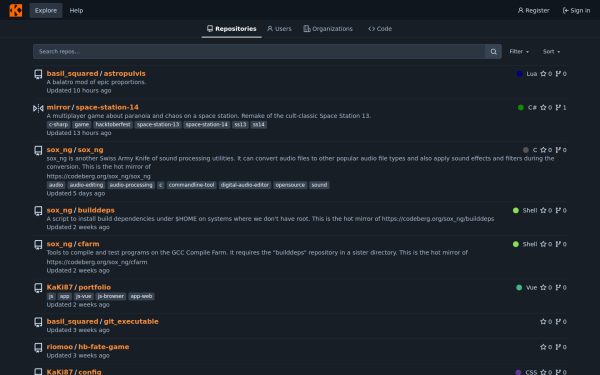Click the opensource topic tag
This screenshot has width=600, height=375.
point(290,185)
